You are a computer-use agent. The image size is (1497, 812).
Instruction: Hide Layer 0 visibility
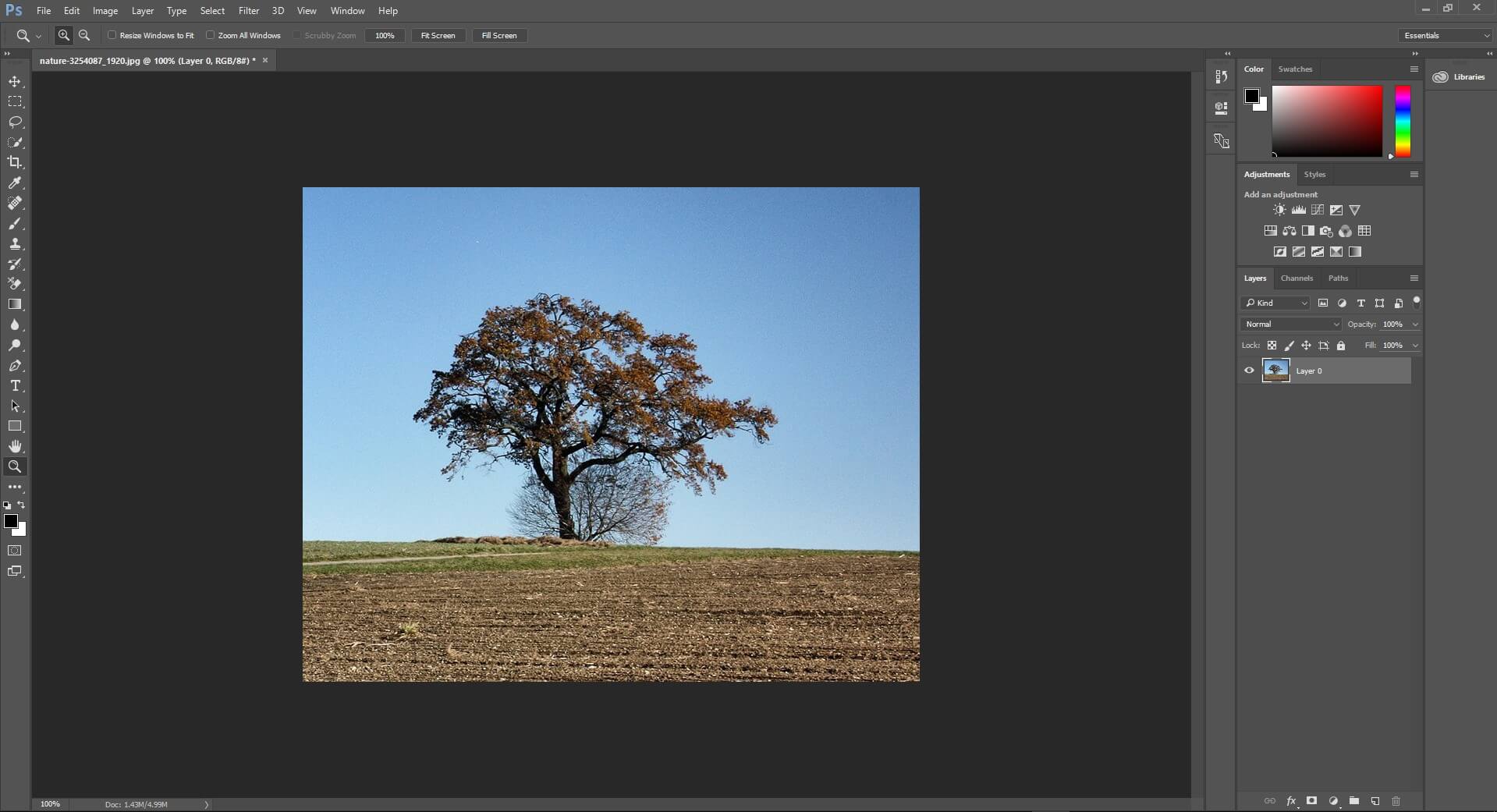pos(1249,371)
